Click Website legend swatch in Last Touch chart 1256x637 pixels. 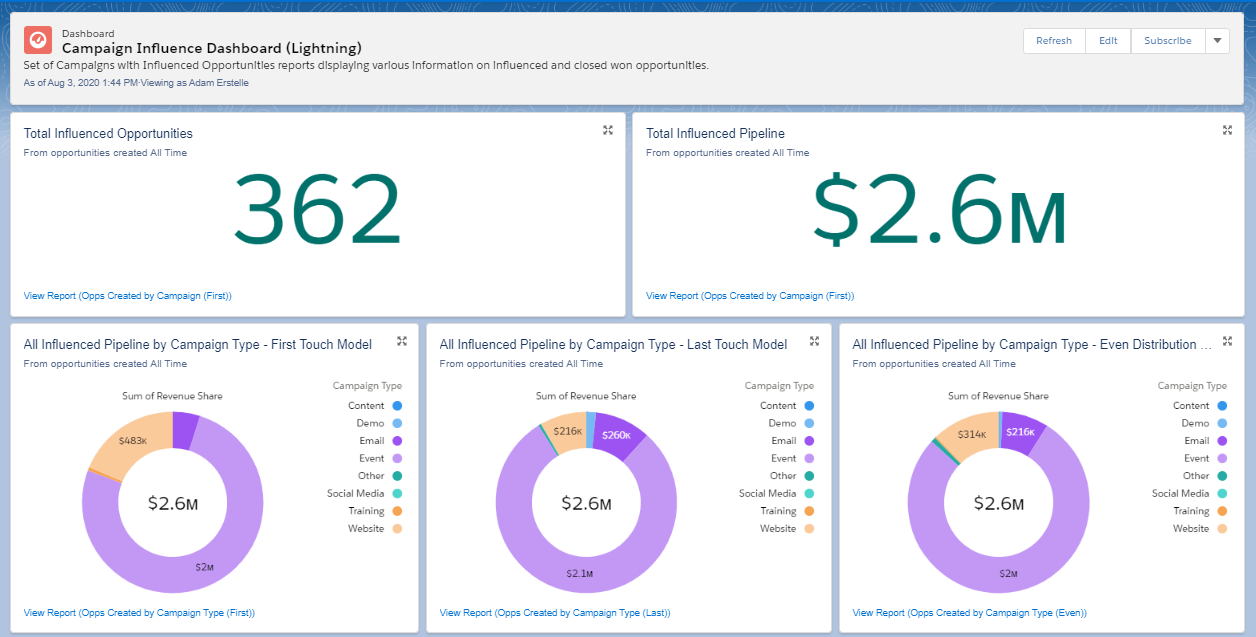pyautogui.click(x=809, y=529)
